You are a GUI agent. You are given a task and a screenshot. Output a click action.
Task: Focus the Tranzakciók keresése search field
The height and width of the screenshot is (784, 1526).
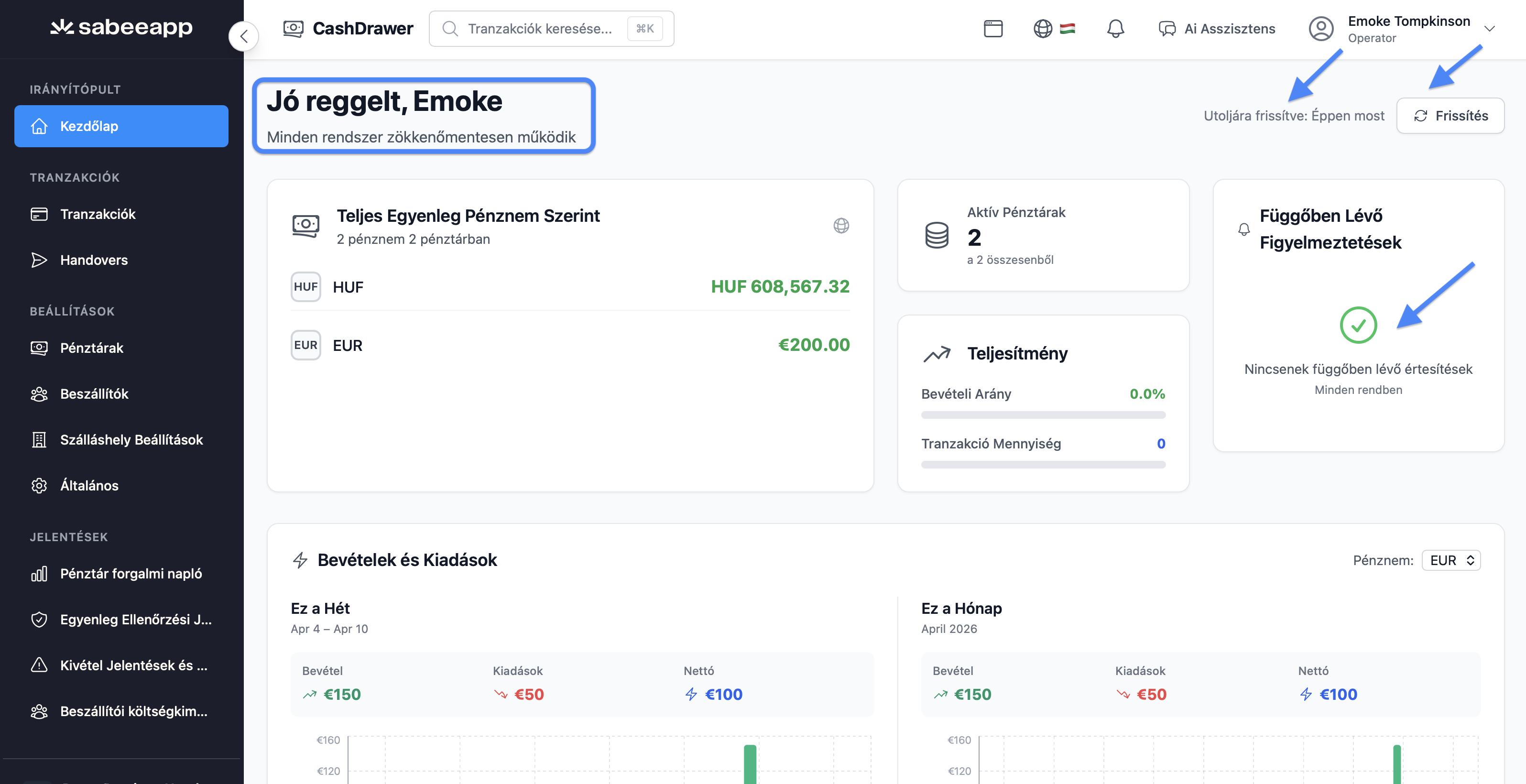click(x=540, y=28)
